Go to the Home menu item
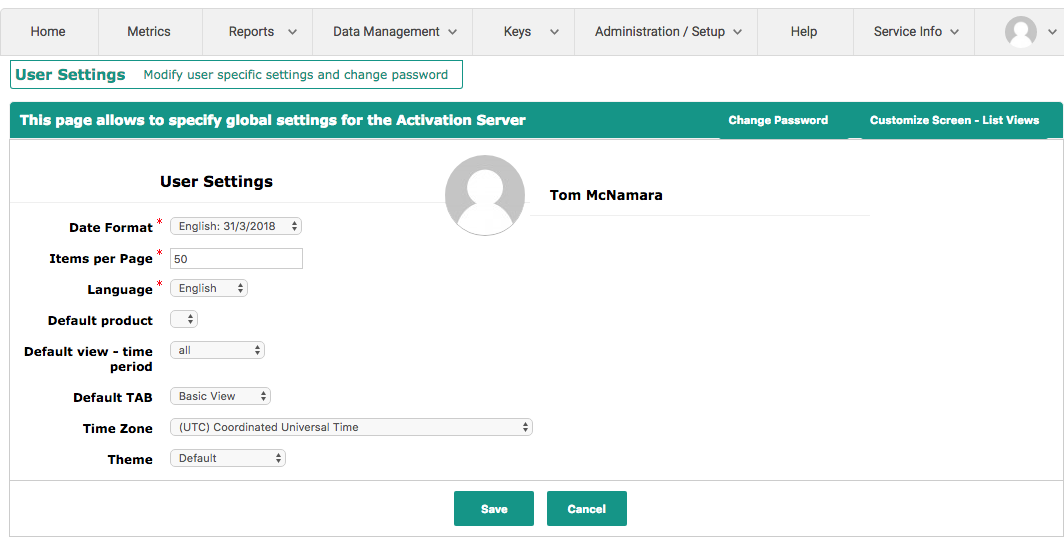The width and height of the screenshot is (1064, 538). tap(48, 32)
